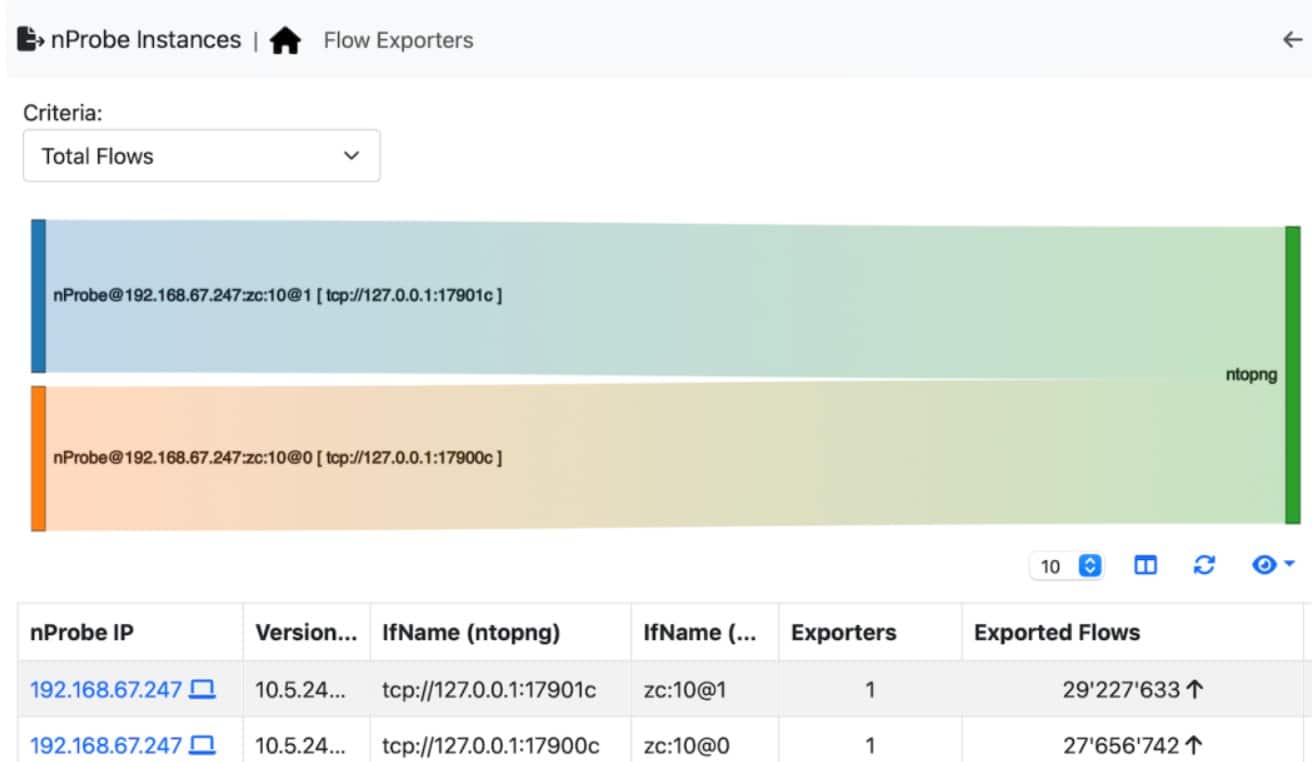The image size is (1312, 762).
Task: Click the green ntopng Sankey node bar
Action: click(1293, 375)
